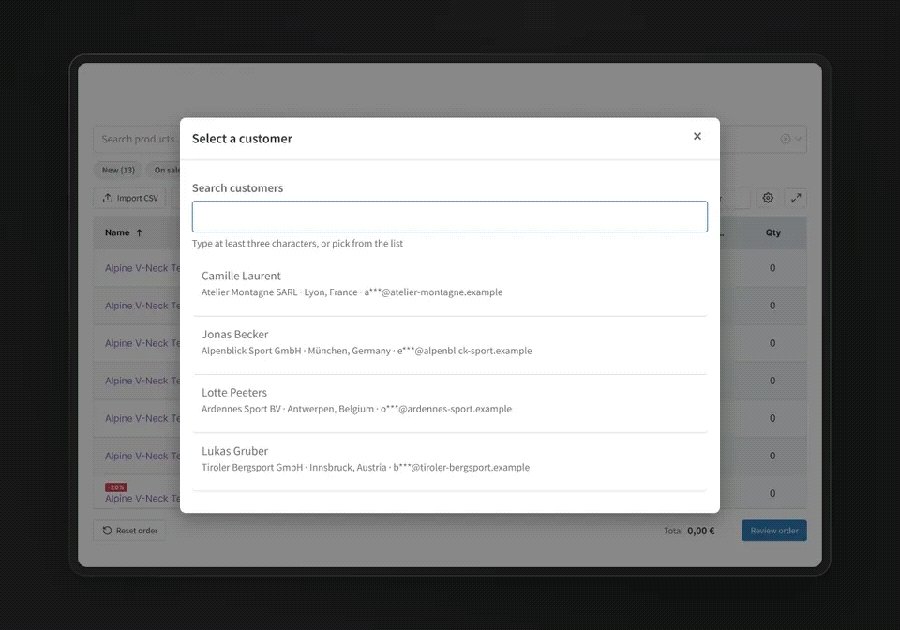The width and height of the screenshot is (900, 630).
Task: Click the Qty column header
Action: (x=773, y=232)
